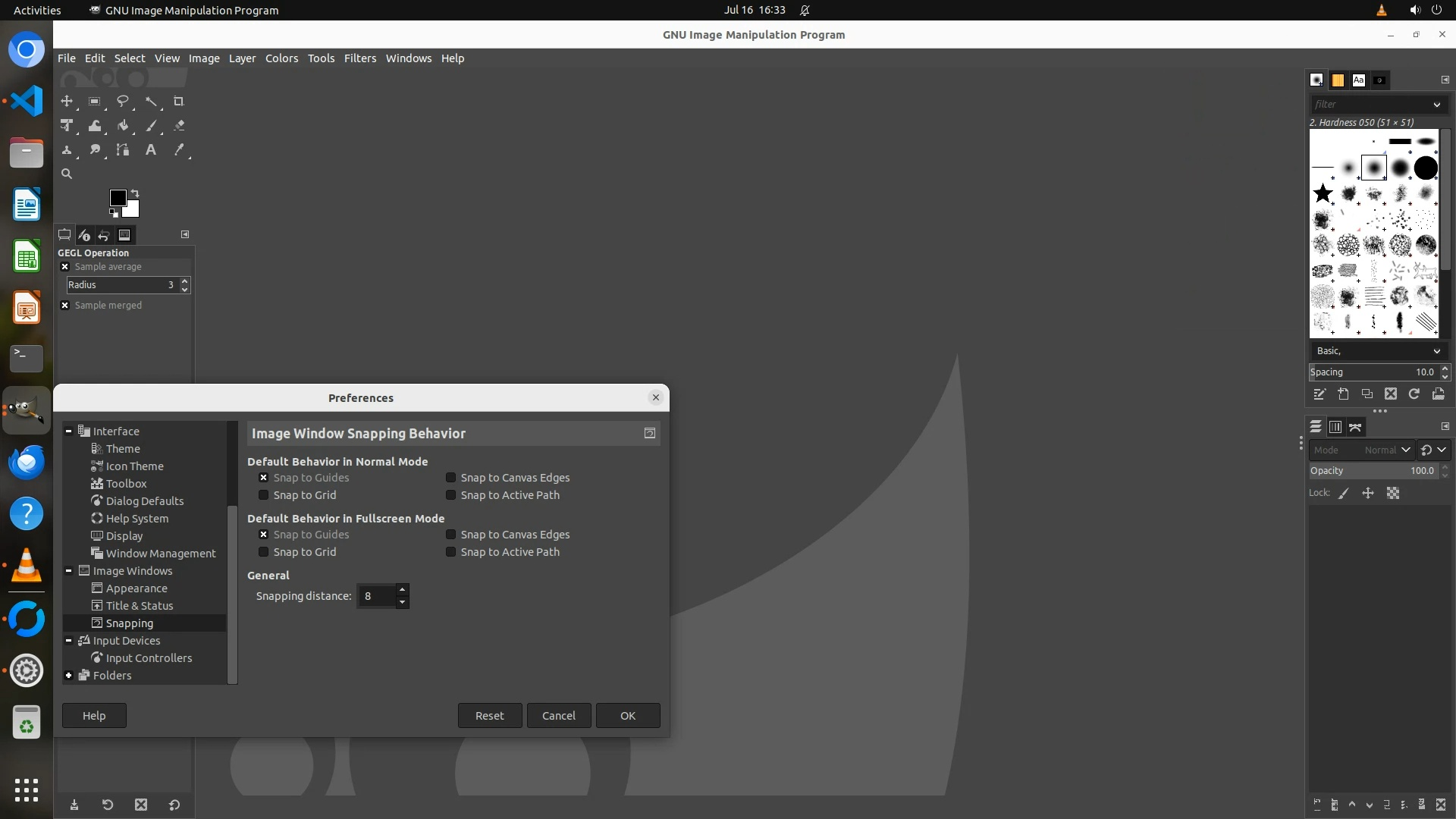Select the Fuzzy Select magic wand tool
The height and width of the screenshot is (819, 1456).
pyautogui.click(x=151, y=102)
